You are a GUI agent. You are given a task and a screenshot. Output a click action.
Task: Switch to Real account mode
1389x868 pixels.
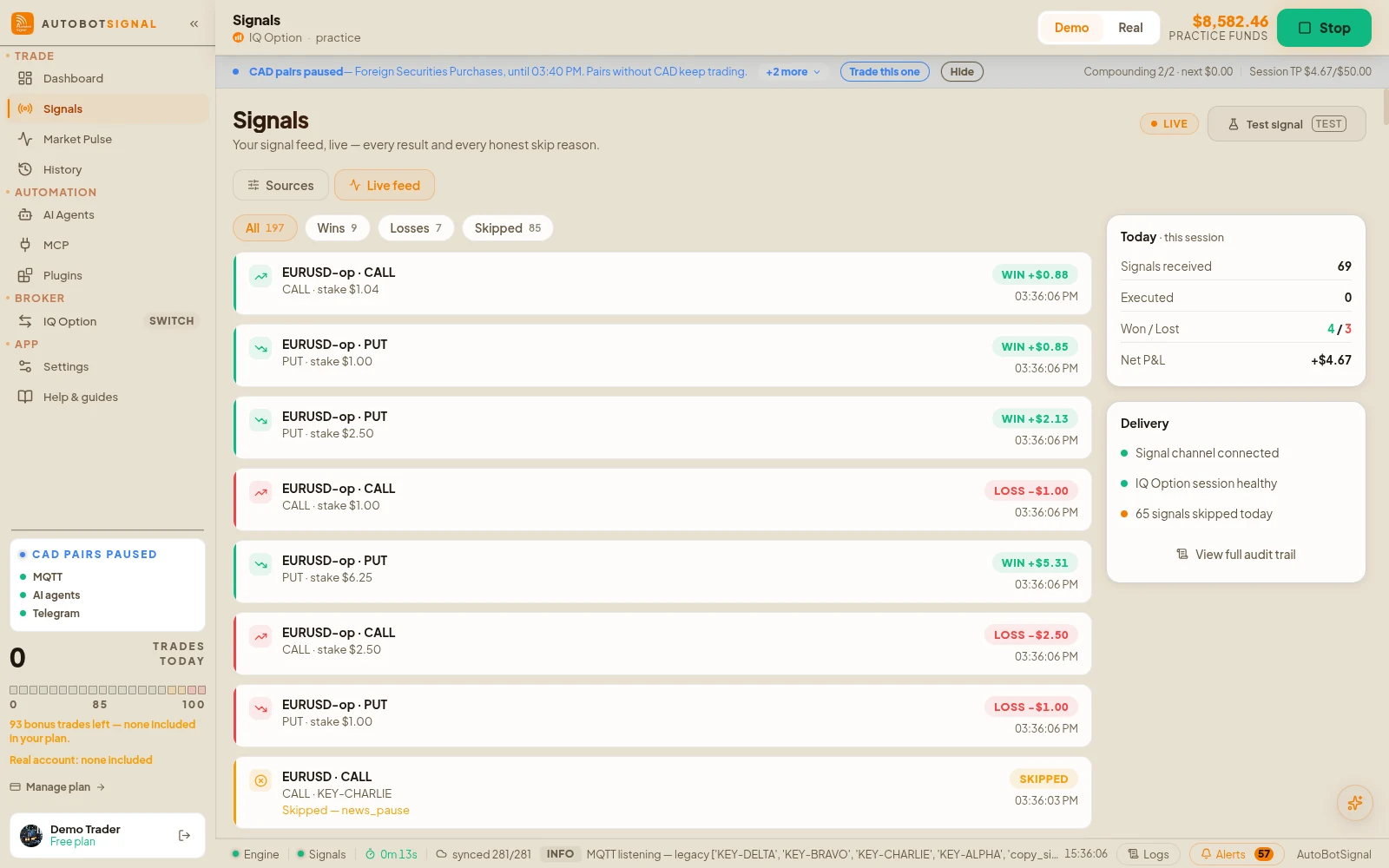click(x=1130, y=28)
